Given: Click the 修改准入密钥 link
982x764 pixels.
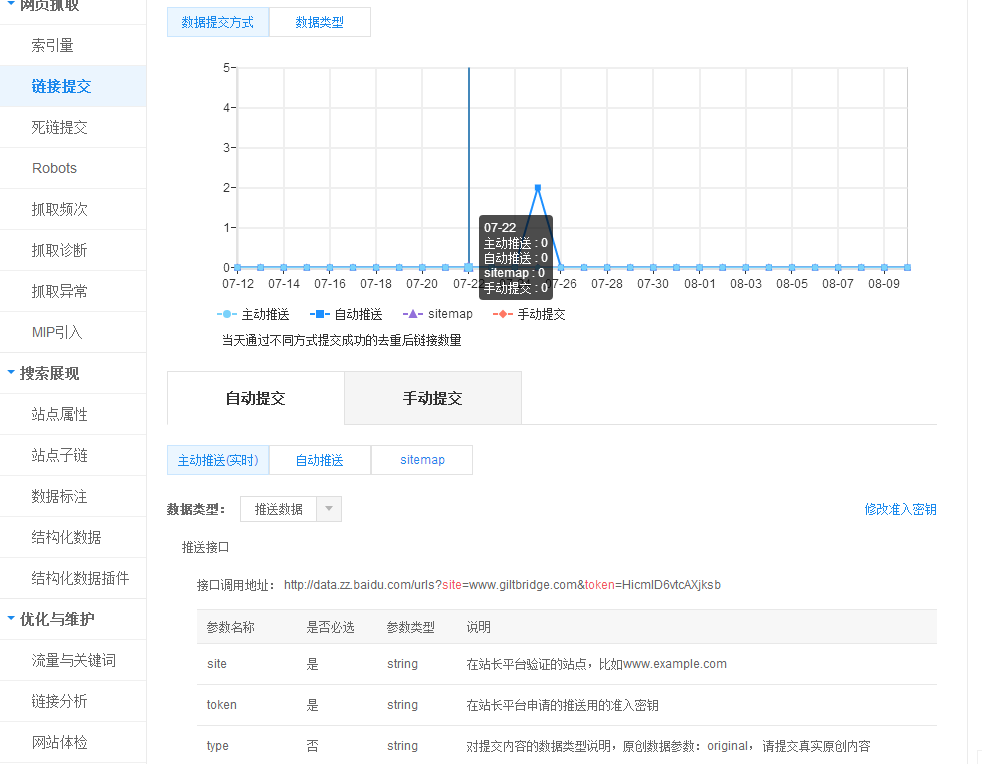Looking at the screenshot, I should coord(900,509).
